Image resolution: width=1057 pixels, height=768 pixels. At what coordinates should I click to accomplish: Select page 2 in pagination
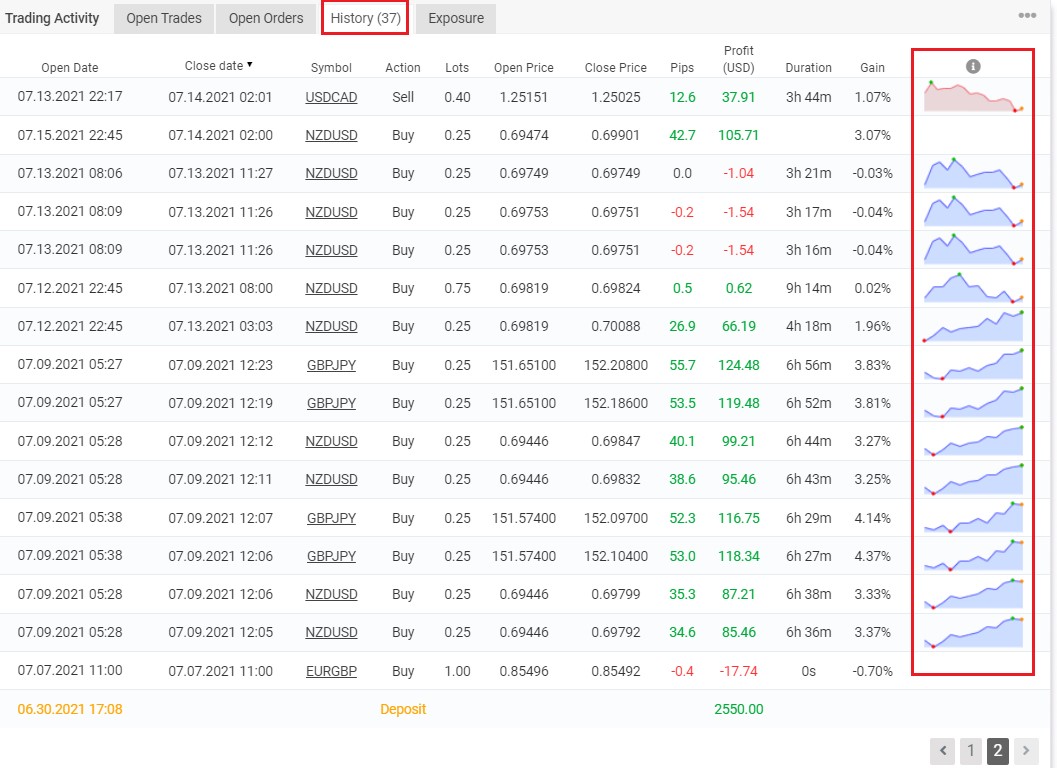[998, 750]
